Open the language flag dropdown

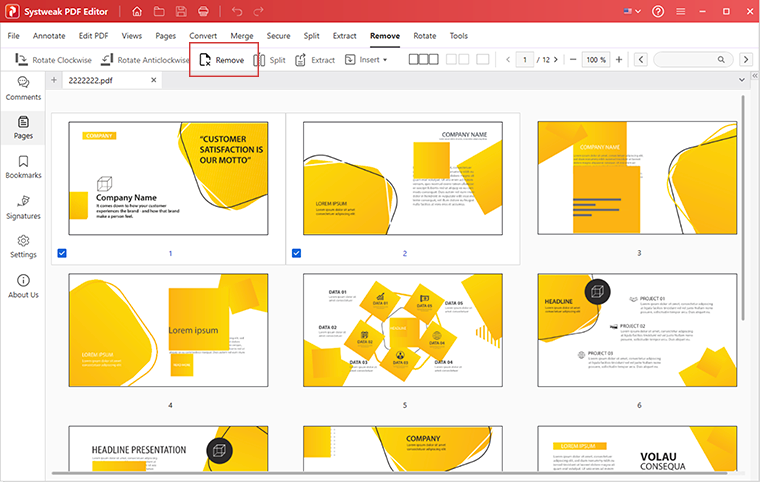coord(632,11)
